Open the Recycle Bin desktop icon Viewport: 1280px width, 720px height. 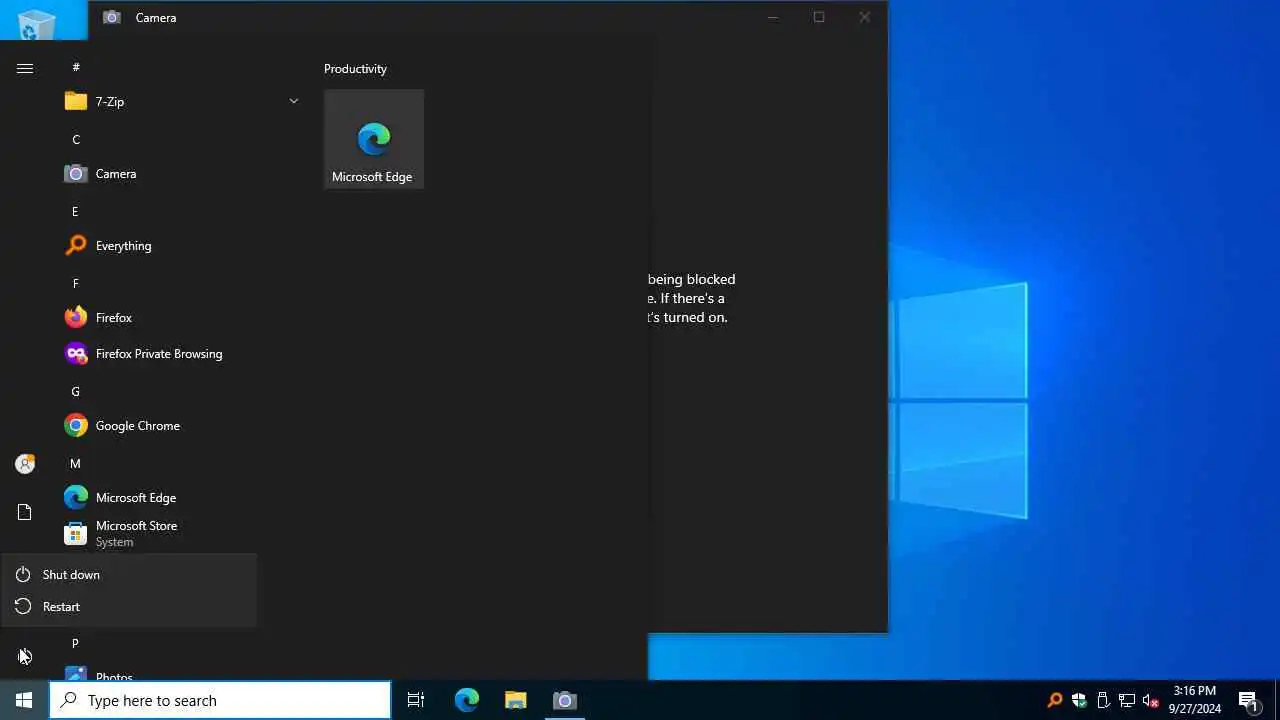click(37, 24)
